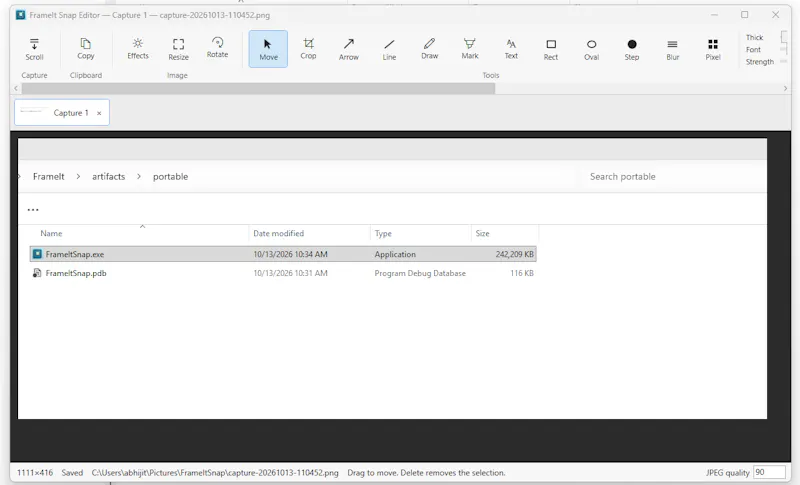Select the Mark highlighter tool
The height and width of the screenshot is (485, 800).
470,49
